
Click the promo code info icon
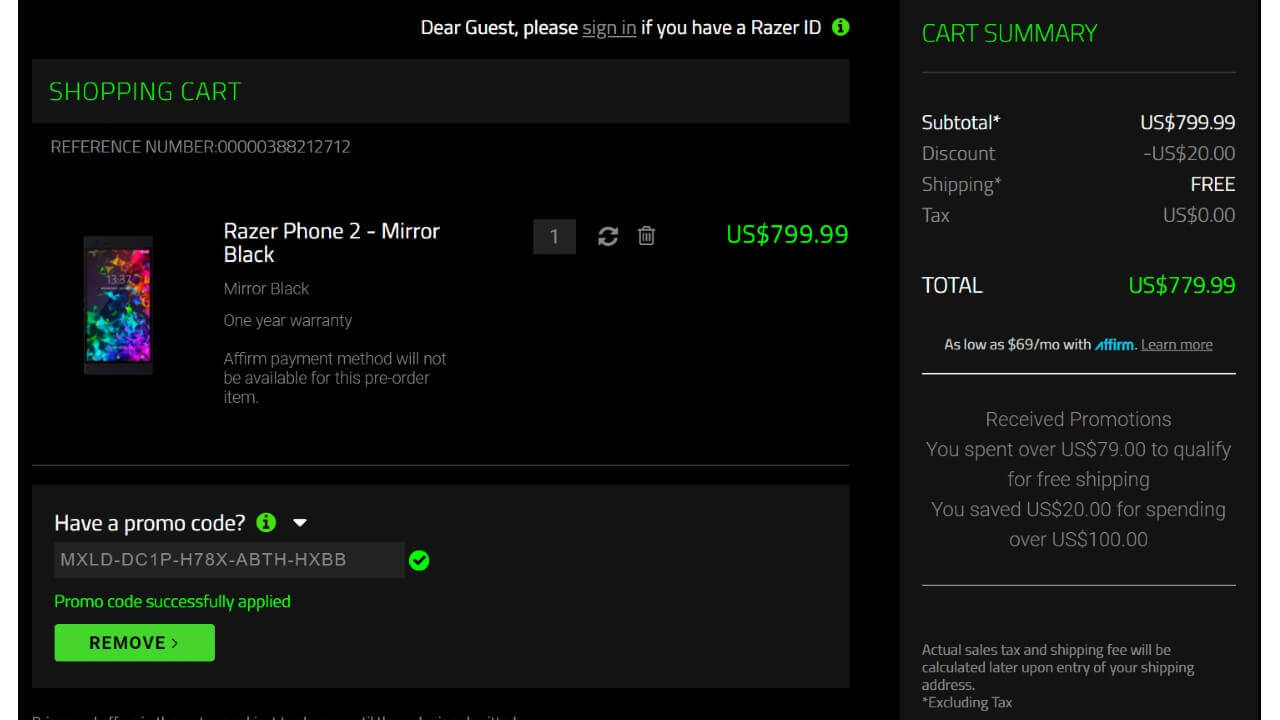coord(266,522)
